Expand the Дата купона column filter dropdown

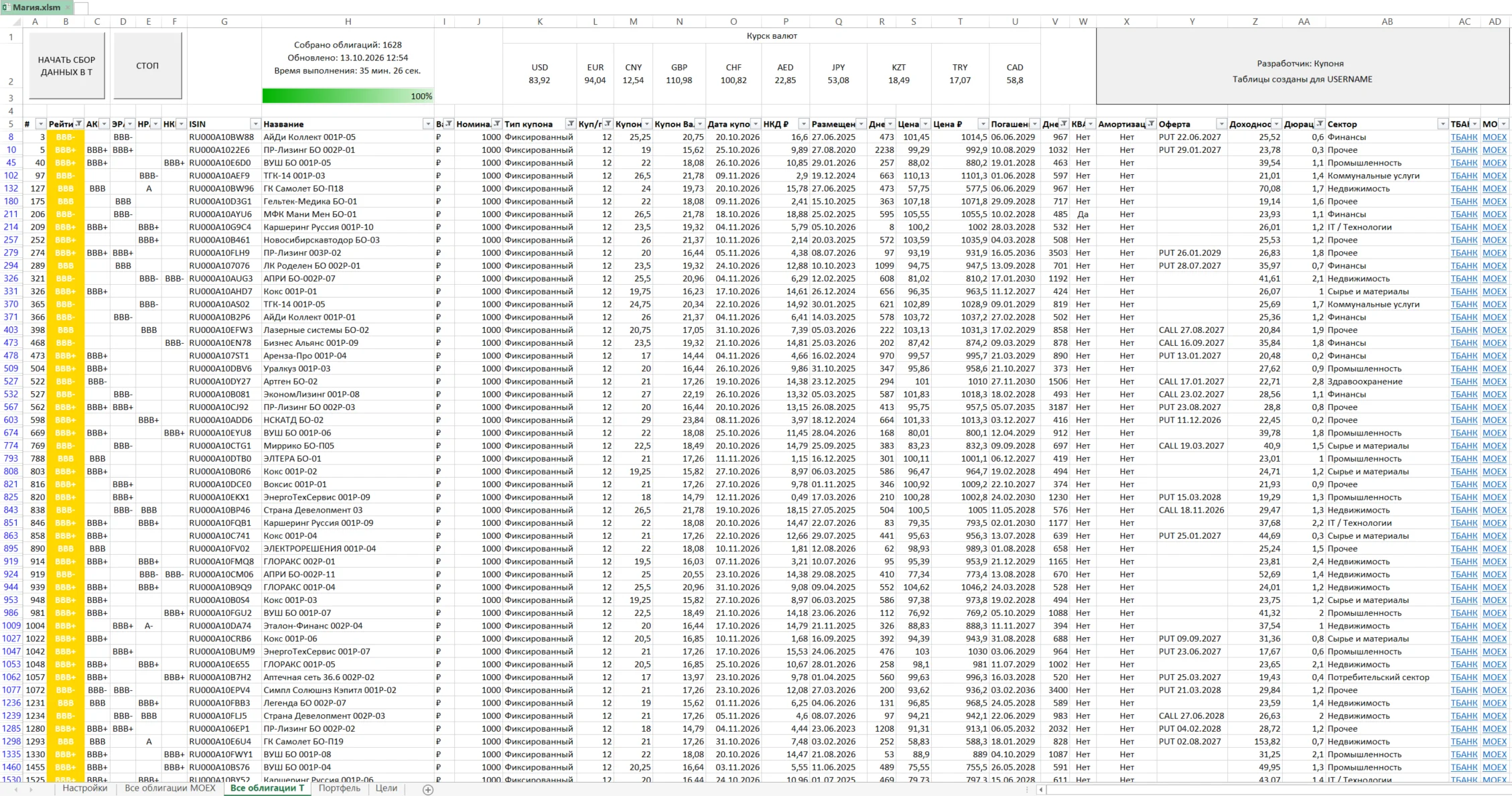click(756, 124)
